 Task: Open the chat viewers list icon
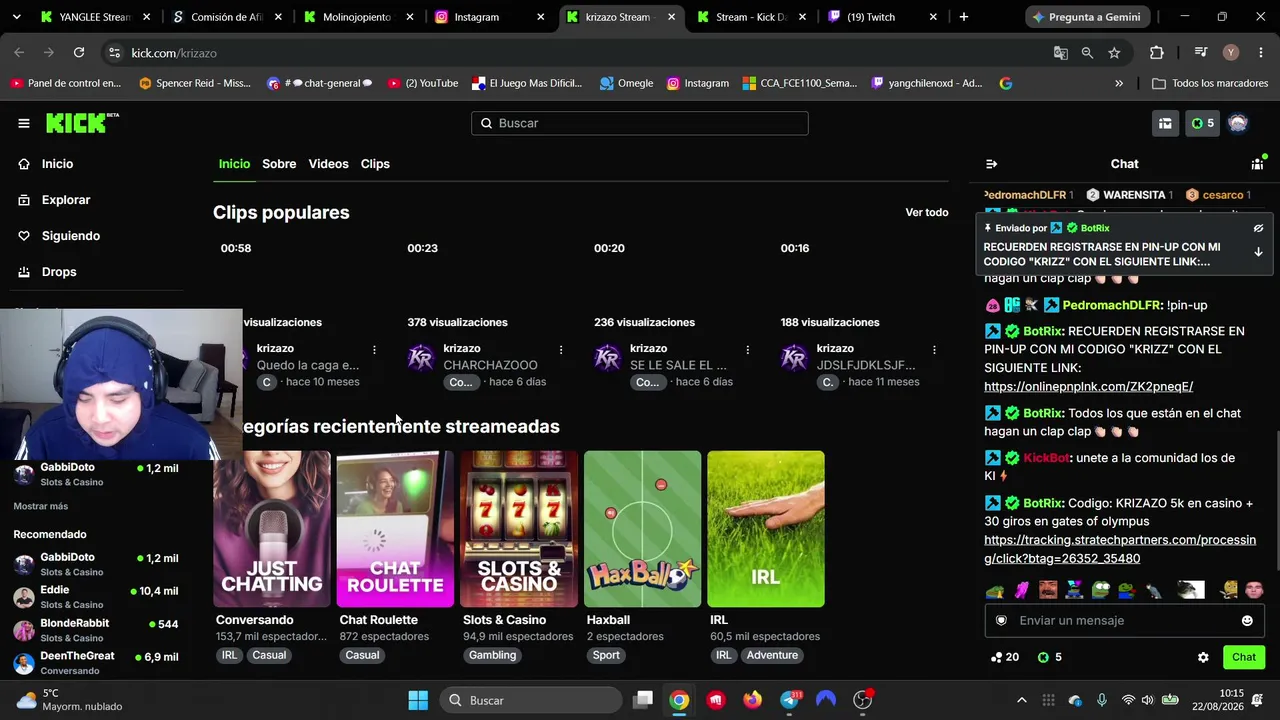(x=1257, y=164)
